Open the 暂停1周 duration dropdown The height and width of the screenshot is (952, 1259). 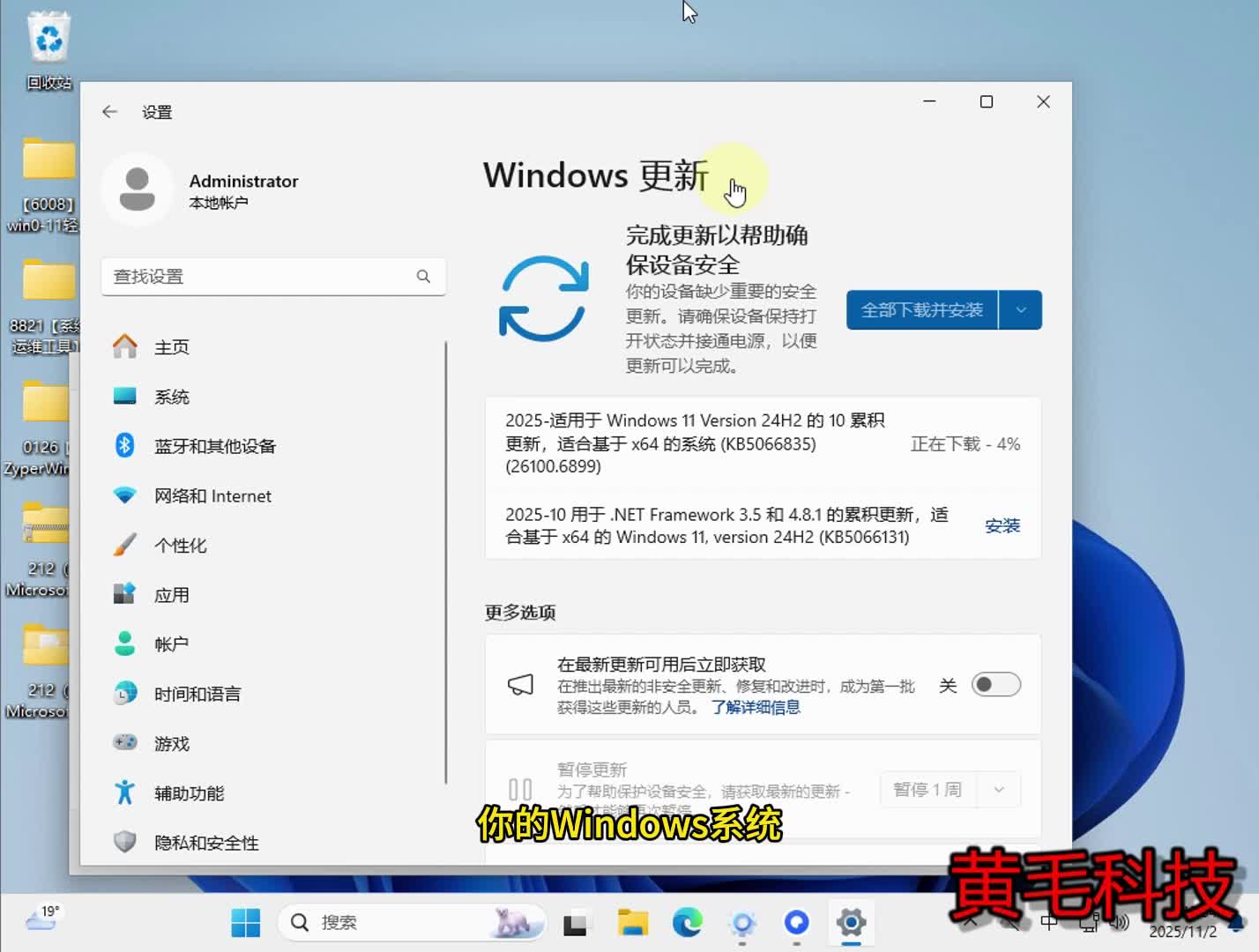tap(998, 789)
